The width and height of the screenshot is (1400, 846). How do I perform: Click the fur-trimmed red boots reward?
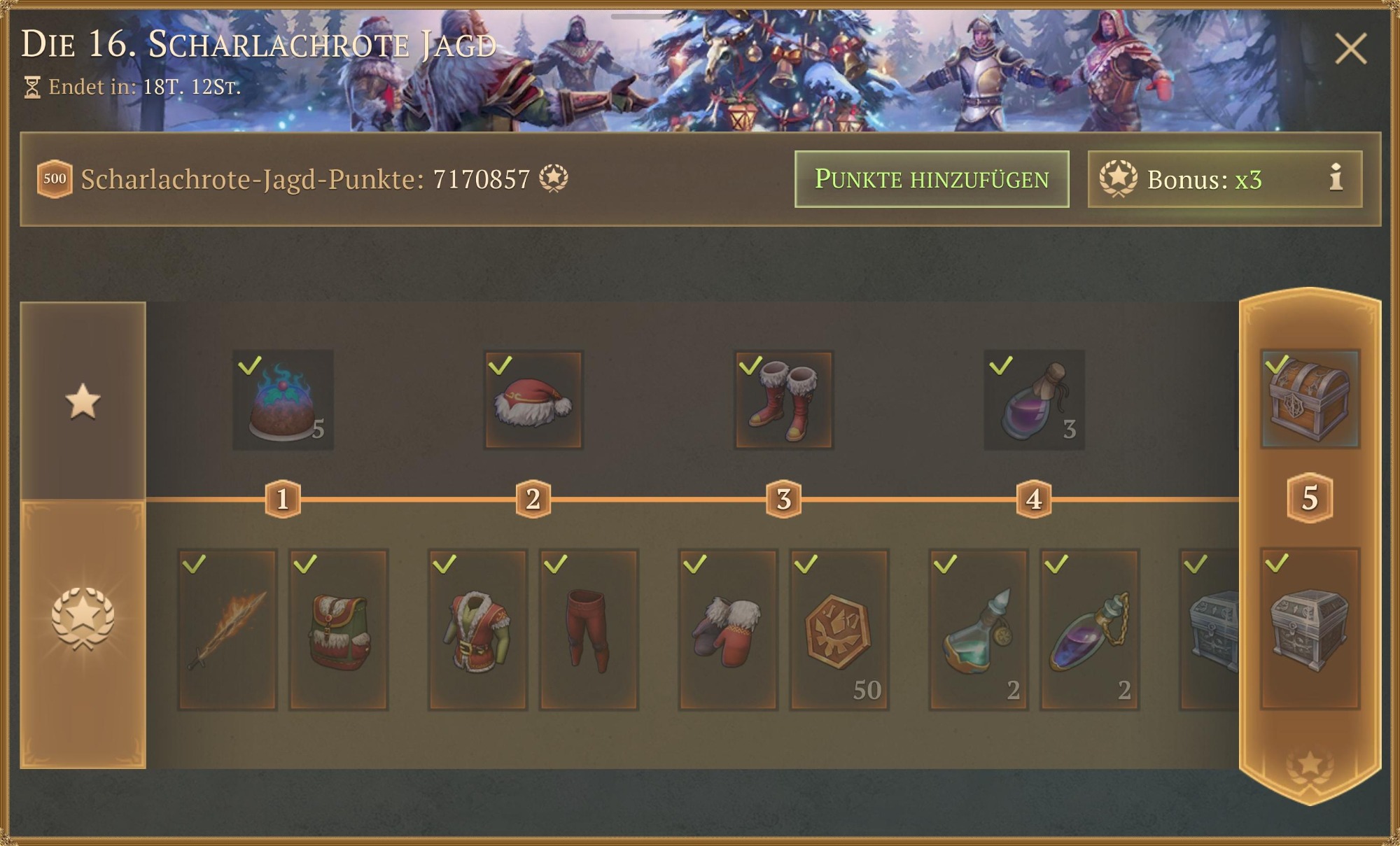click(x=783, y=400)
